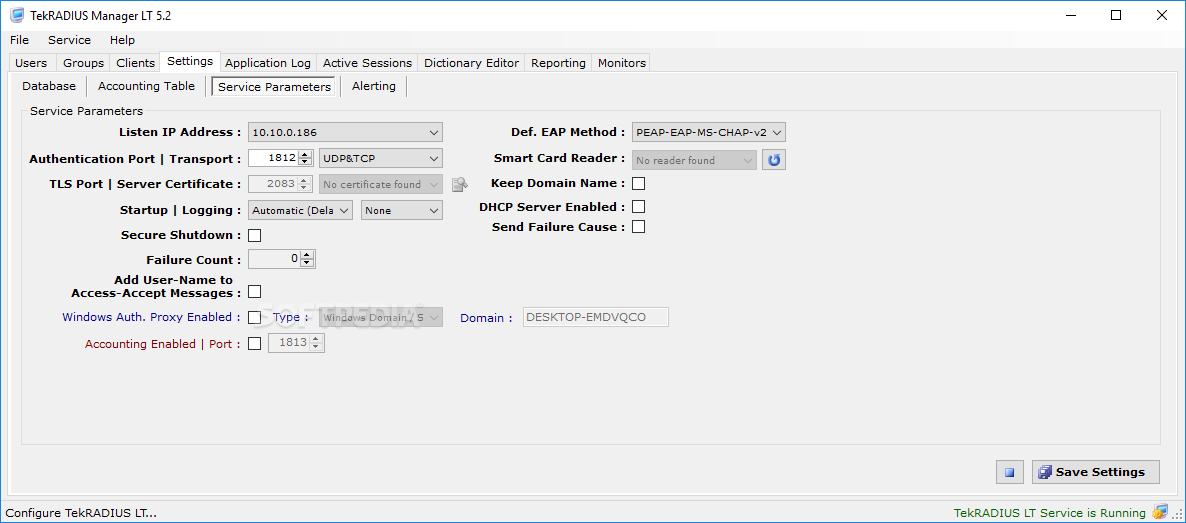Screen dimensions: 1186x523
Task: Open the Reporting tab
Action: pyautogui.click(x=558, y=63)
